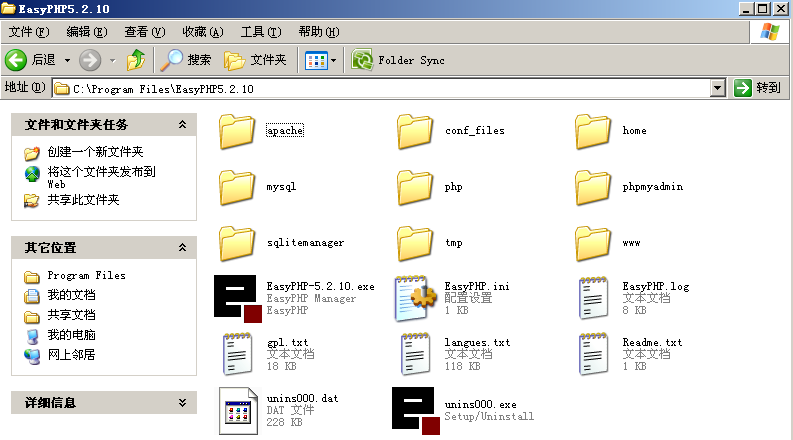Image resolution: width=793 pixels, height=440 pixels.
Task: Click the Forward arrow button
Action: coord(90,60)
